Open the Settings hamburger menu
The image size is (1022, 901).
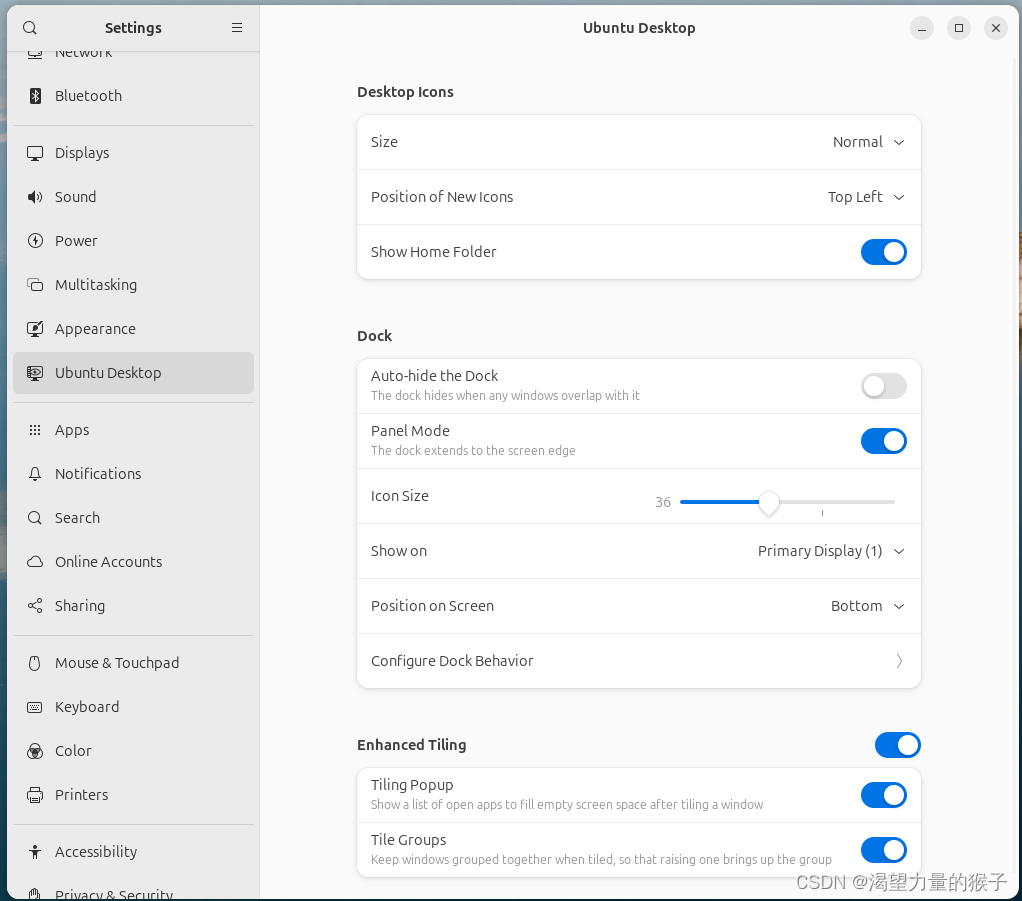(237, 28)
